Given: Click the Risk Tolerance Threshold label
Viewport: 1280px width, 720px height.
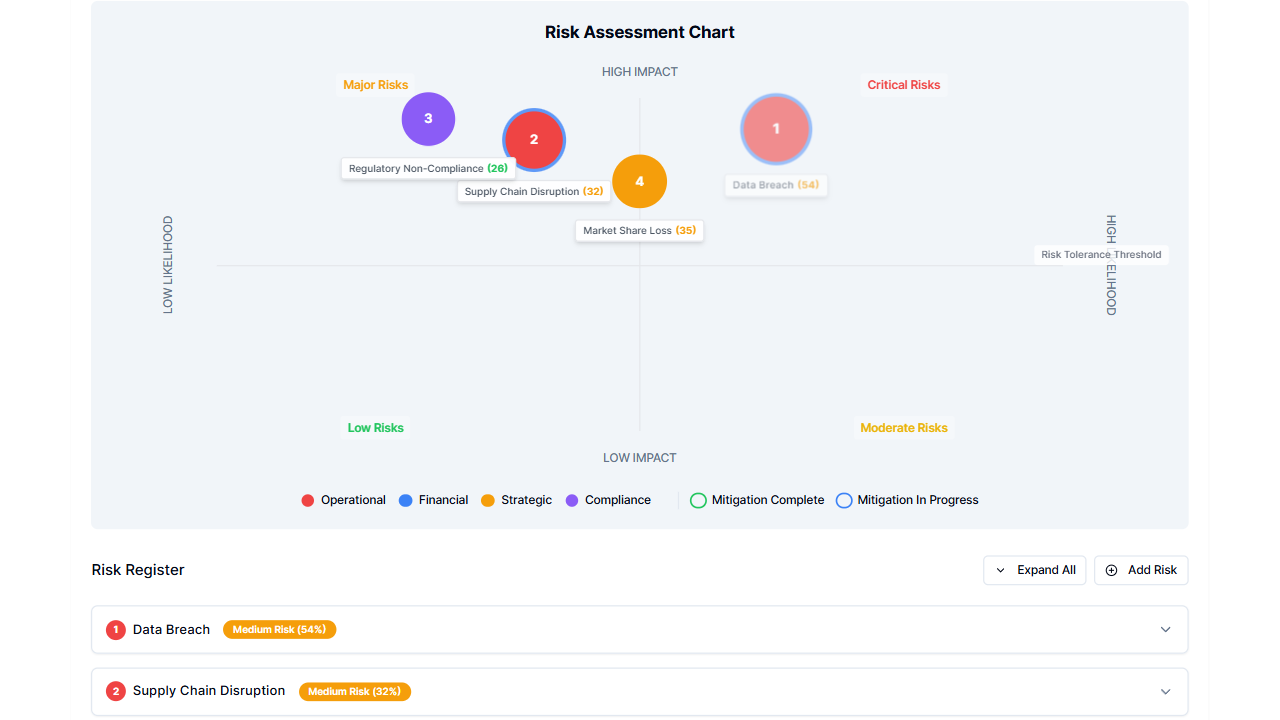Looking at the screenshot, I should (1101, 254).
